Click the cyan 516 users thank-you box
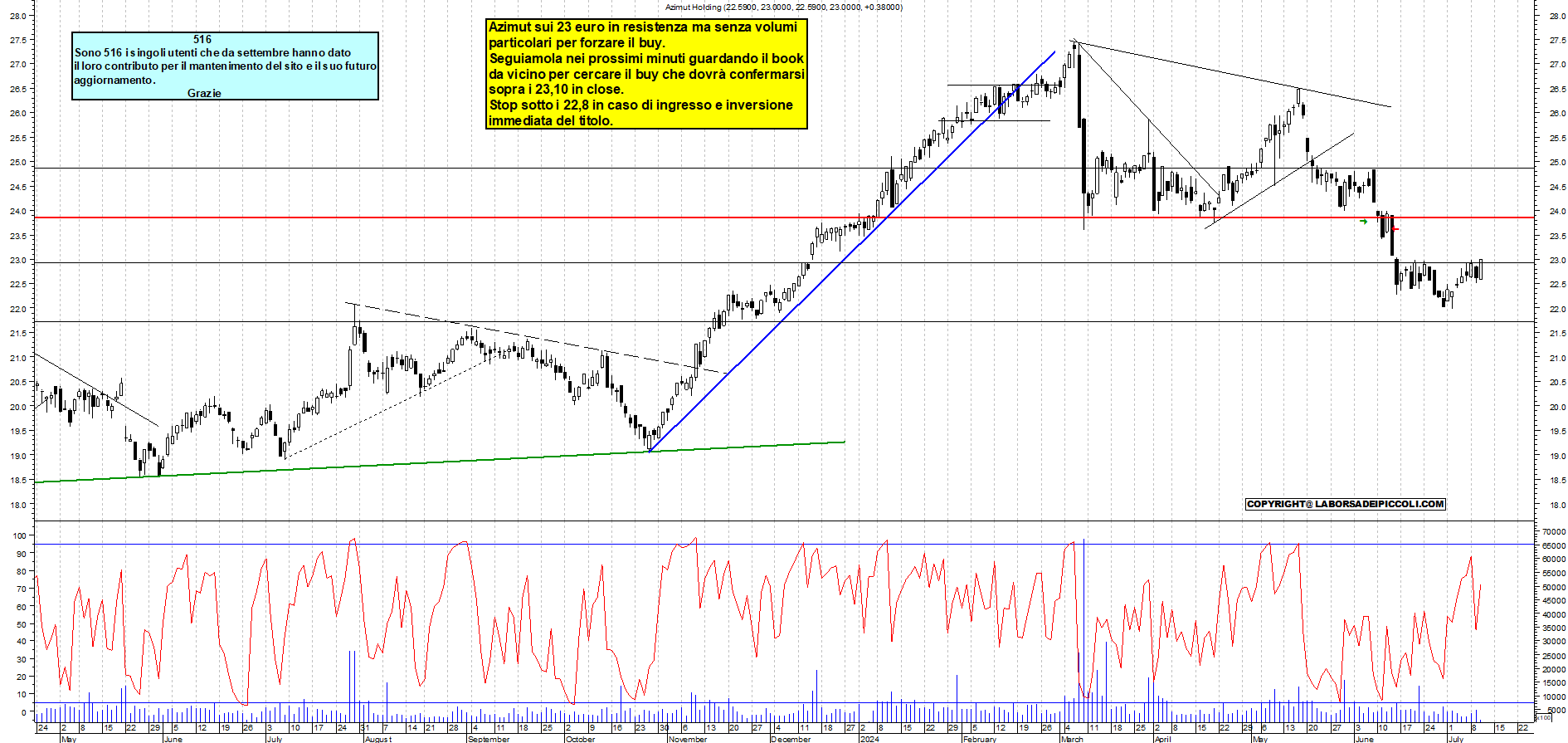 [x=226, y=66]
